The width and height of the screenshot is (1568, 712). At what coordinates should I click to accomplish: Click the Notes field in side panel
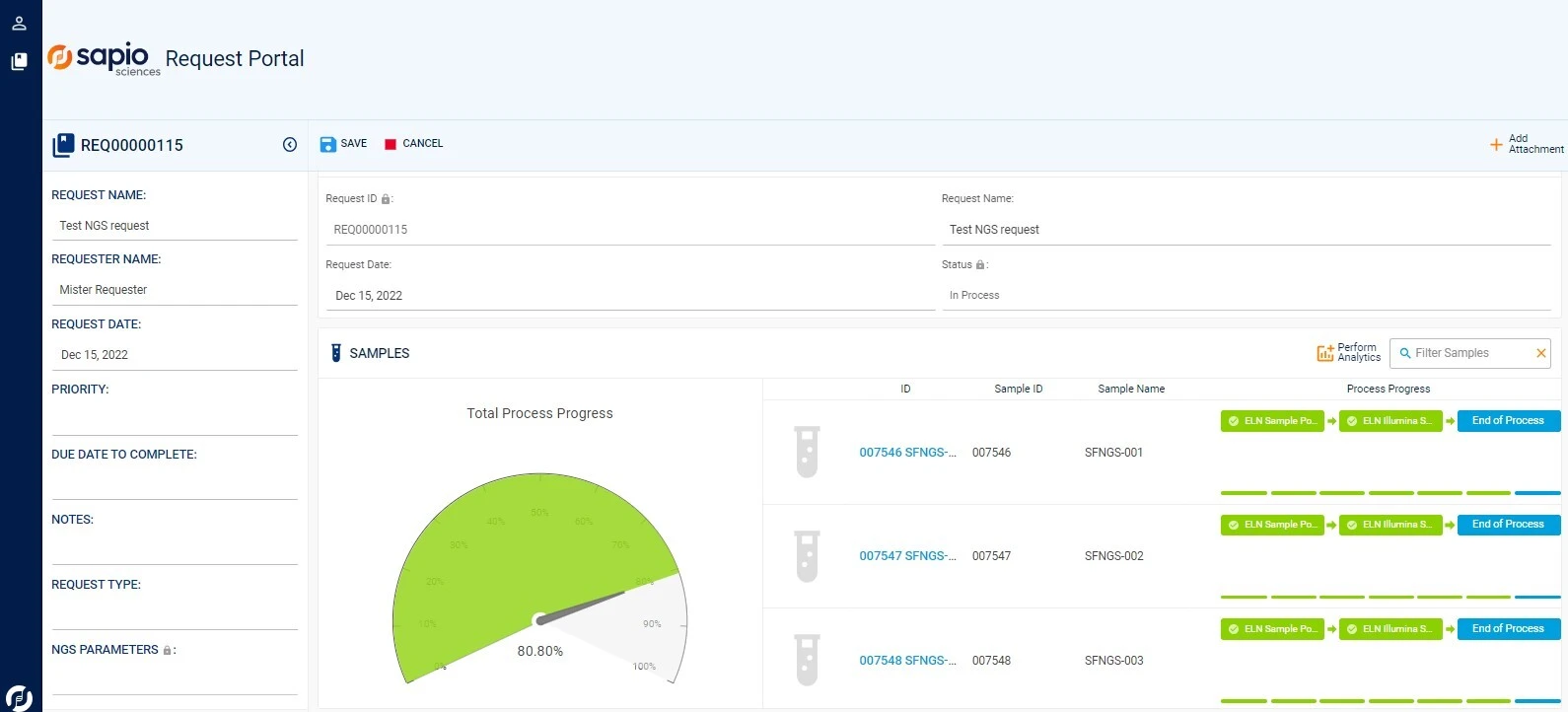(x=175, y=550)
